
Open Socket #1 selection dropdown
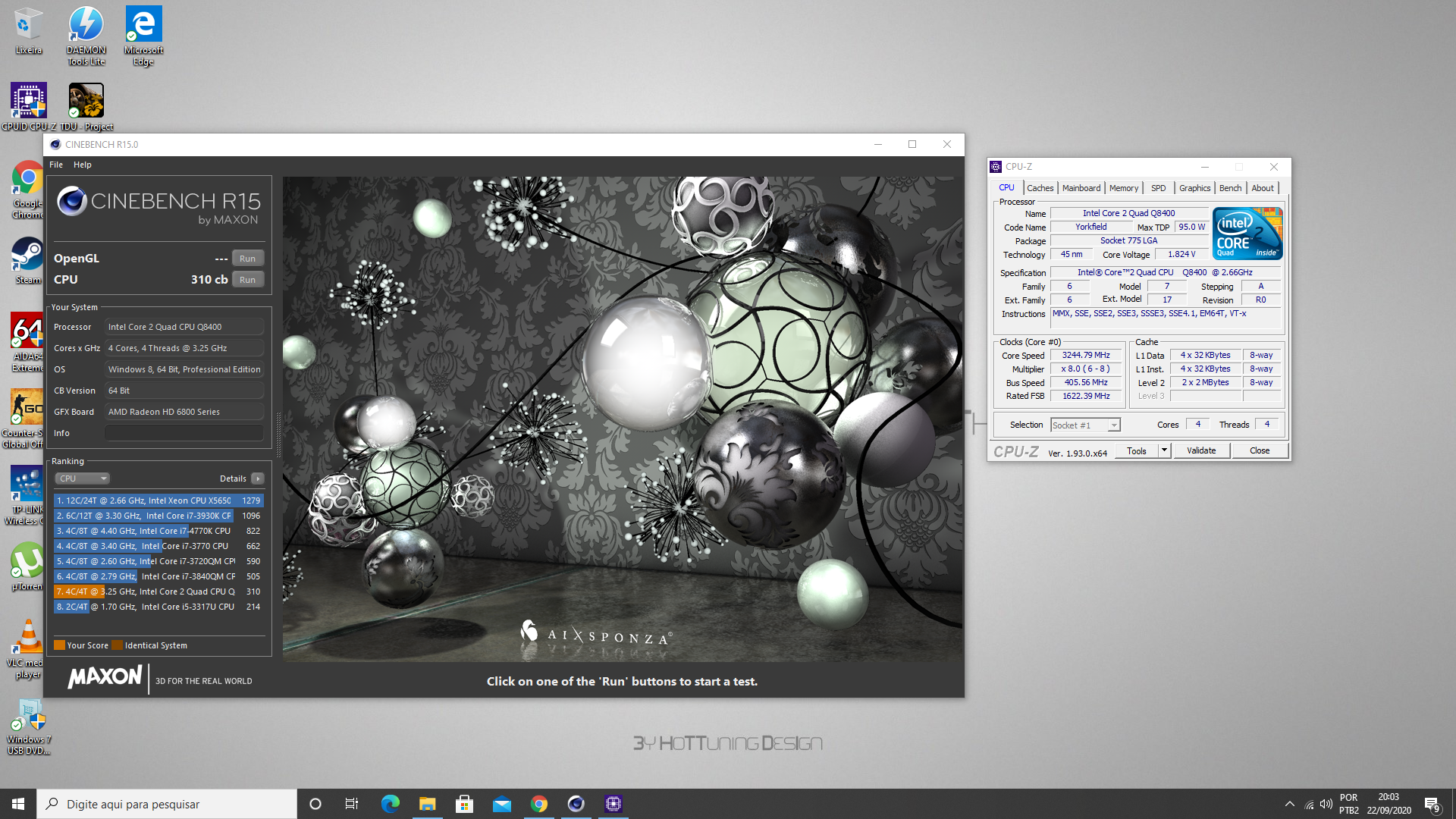[1085, 425]
